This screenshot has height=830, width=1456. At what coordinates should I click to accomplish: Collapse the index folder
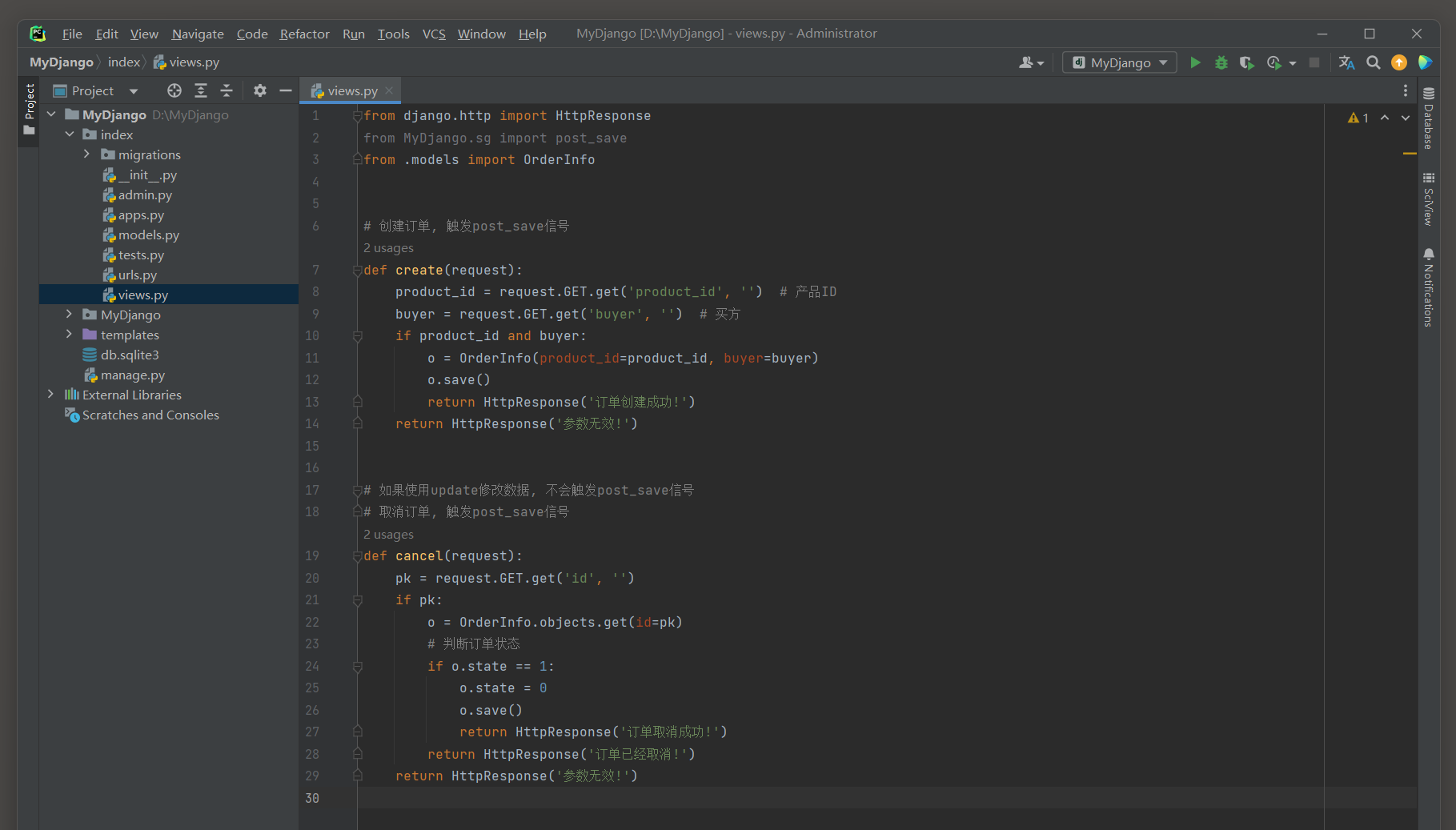tap(70, 134)
